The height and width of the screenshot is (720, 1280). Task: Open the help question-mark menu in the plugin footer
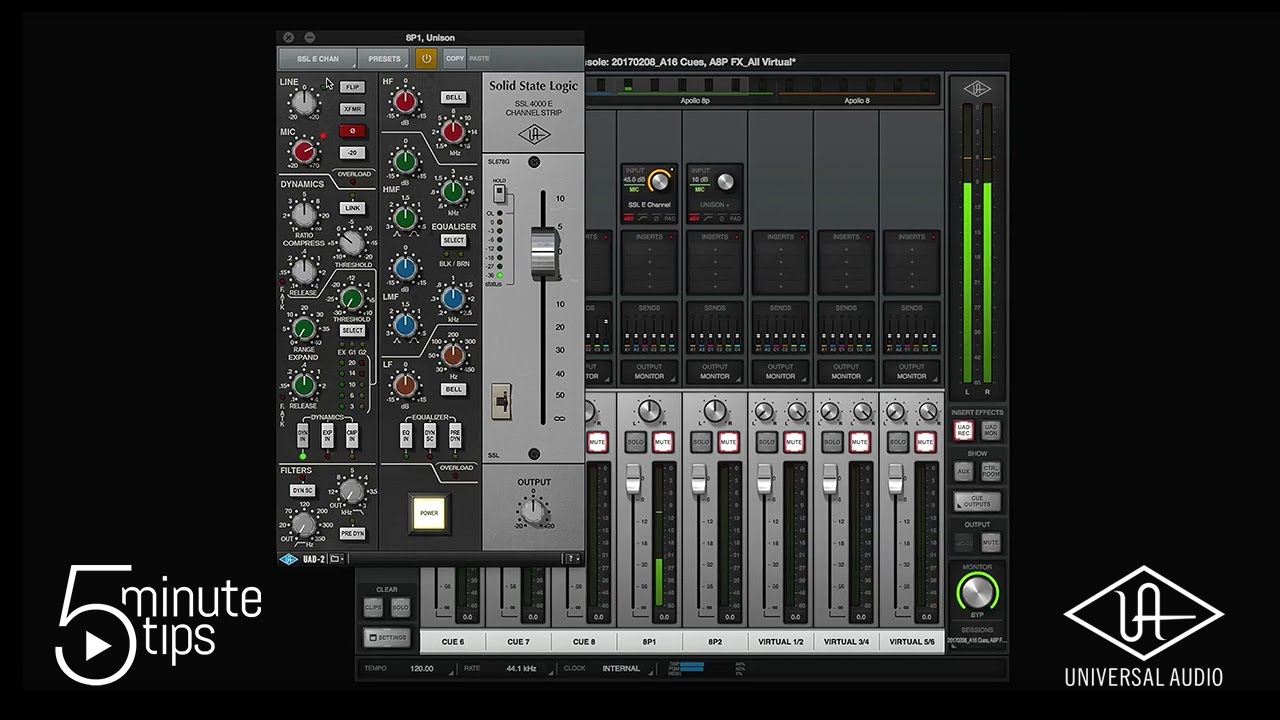[572, 559]
